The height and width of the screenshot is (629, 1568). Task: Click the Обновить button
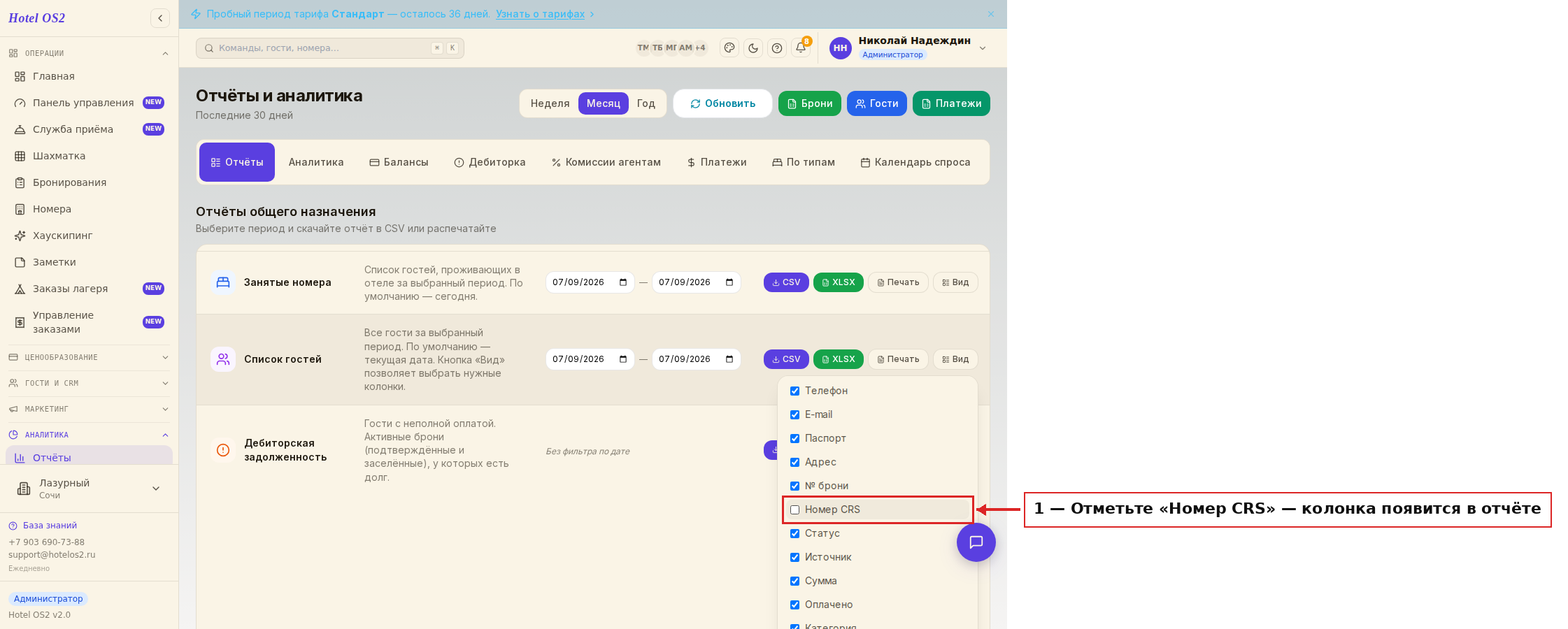point(722,103)
